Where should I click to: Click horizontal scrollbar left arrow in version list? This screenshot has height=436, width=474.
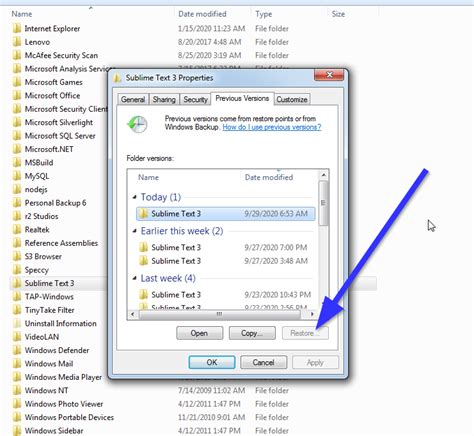[133, 314]
